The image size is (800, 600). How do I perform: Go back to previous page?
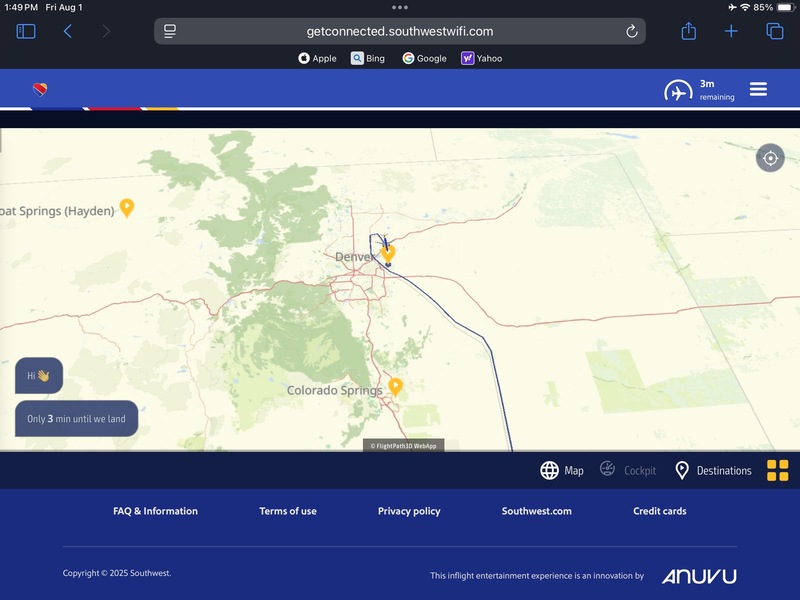pos(67,32)
